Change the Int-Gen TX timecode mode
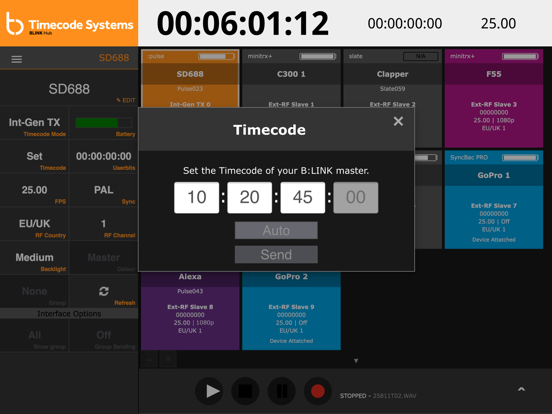Viewport: 552px width, 414px height. point(34,123)
